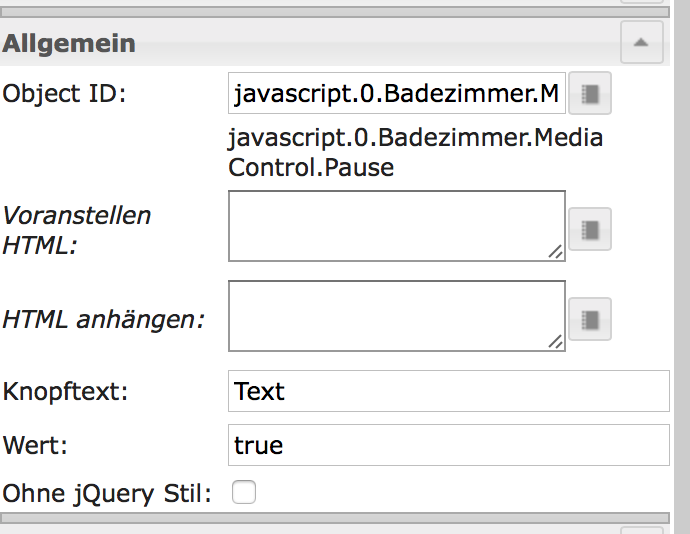
Task: Click the Voranstellen HTML textarea resize handle
Action: point(555,253)
